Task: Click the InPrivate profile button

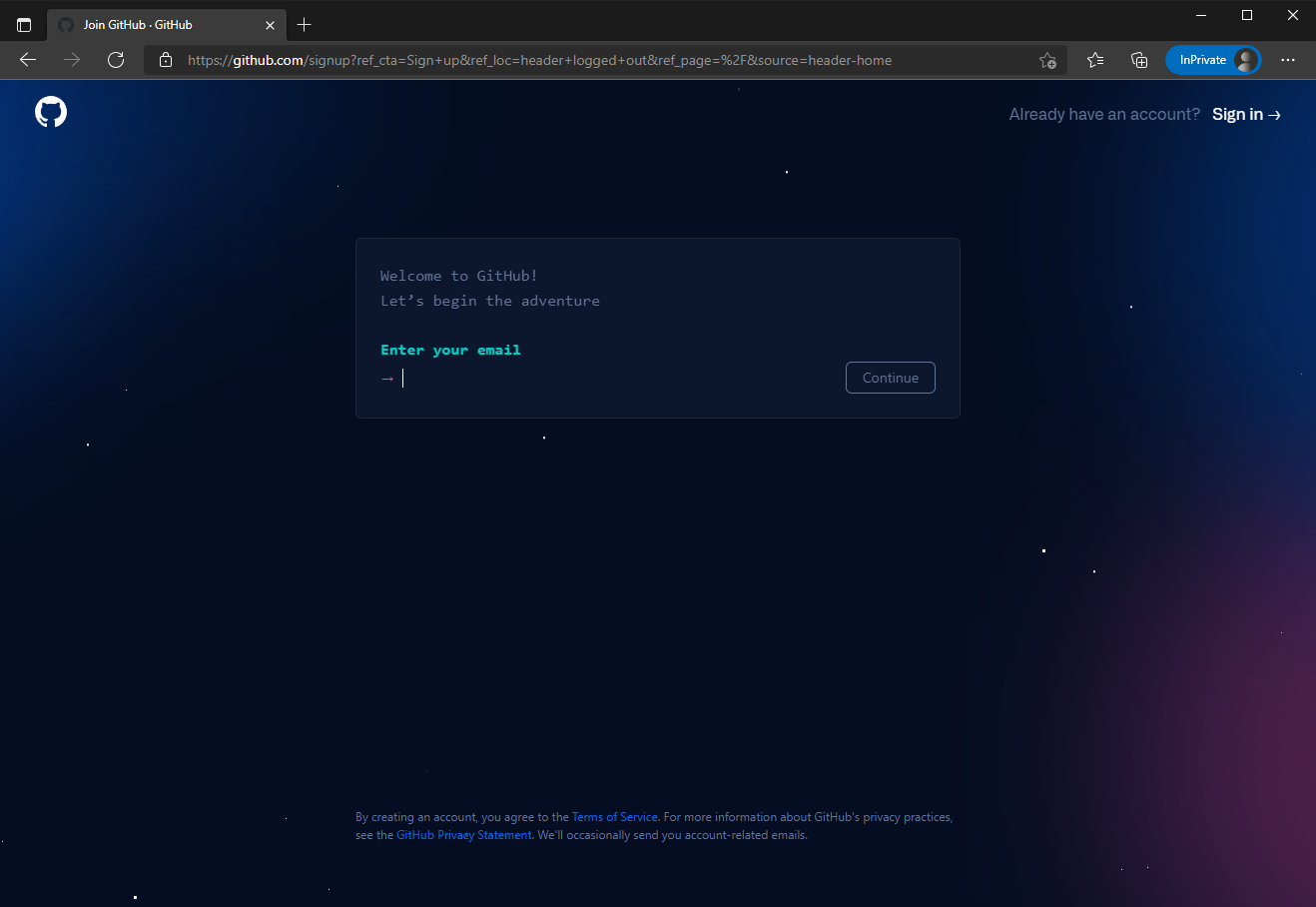Action: coord(1213,60)
